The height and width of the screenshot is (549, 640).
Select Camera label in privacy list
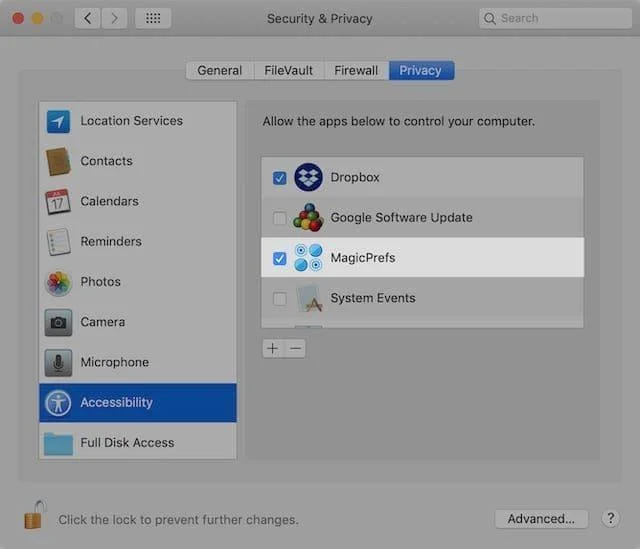(103, 322)
